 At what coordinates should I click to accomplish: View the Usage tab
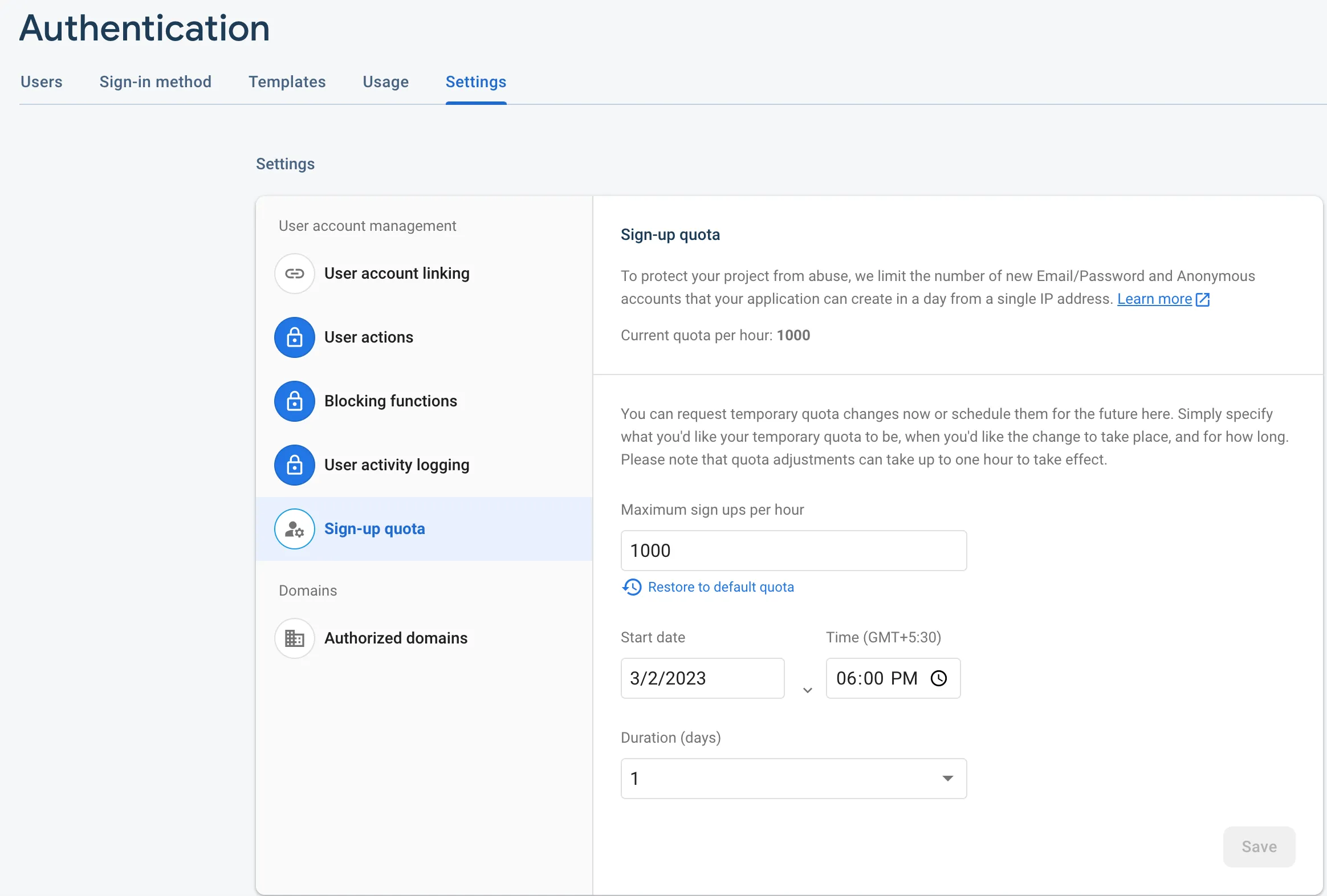(385, 82)
